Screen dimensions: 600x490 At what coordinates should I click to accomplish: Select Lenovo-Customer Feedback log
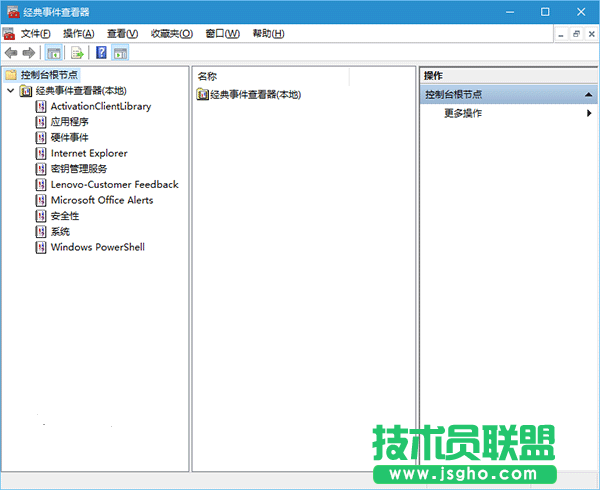(114, 184)
